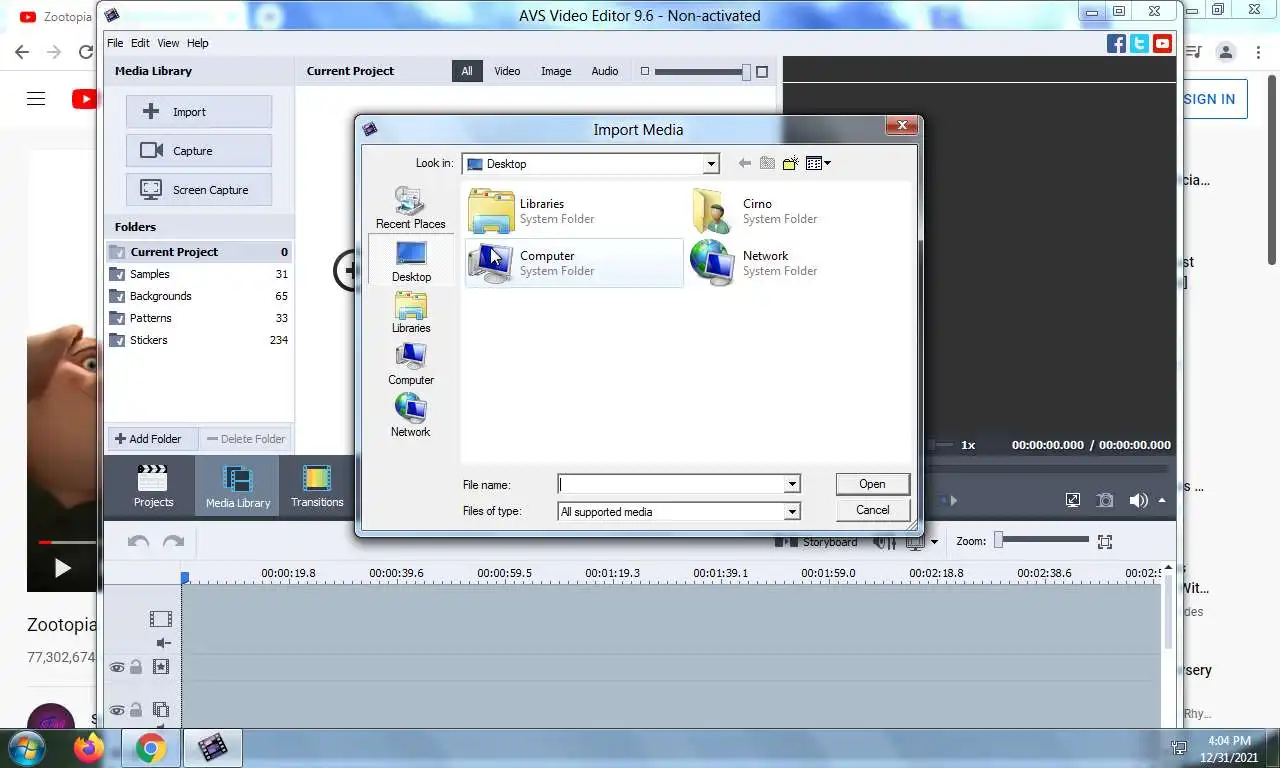Filter media by Image tab
Viewport: 1280px width, 768px height.
[556, 71]
